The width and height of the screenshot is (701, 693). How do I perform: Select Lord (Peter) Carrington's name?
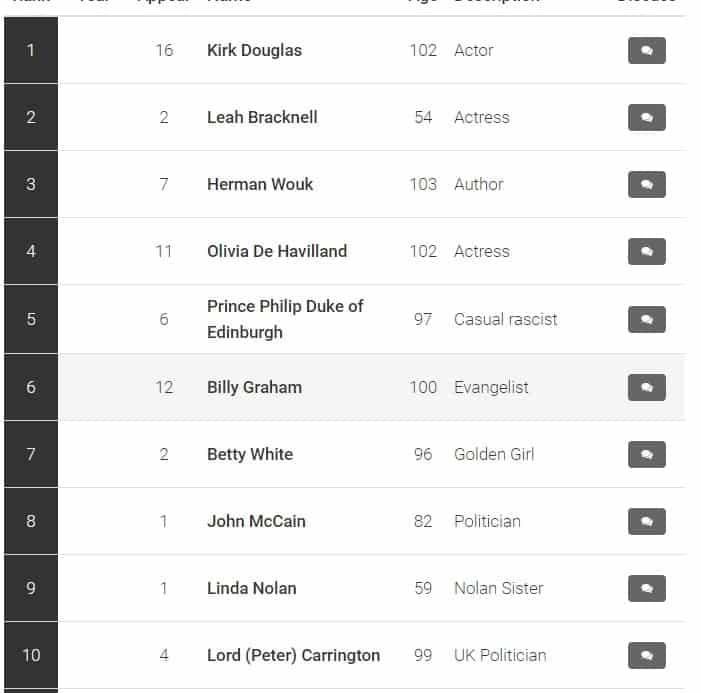(x=293, y=656)
